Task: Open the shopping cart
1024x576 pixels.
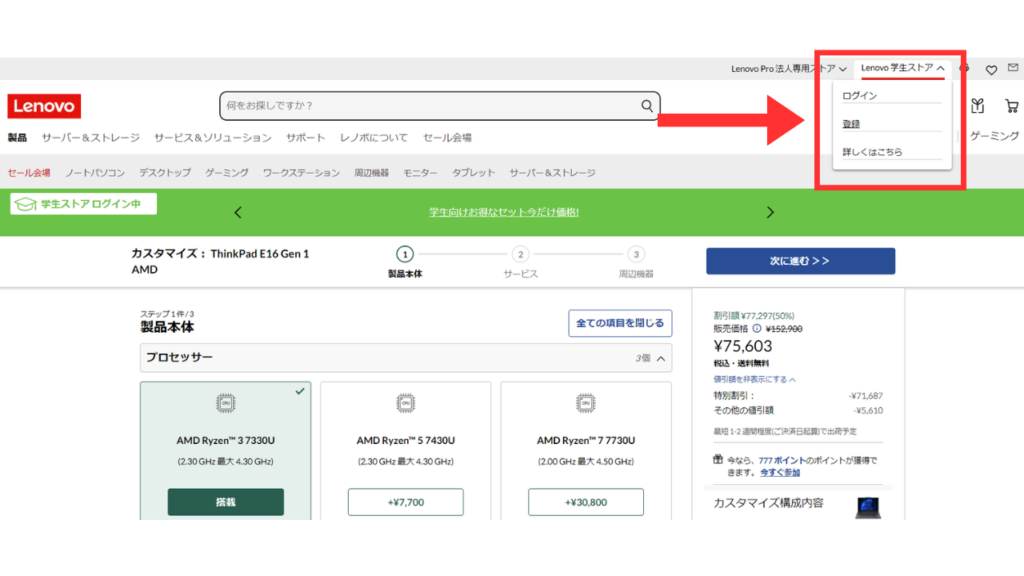Action: tap(1011, 106)
